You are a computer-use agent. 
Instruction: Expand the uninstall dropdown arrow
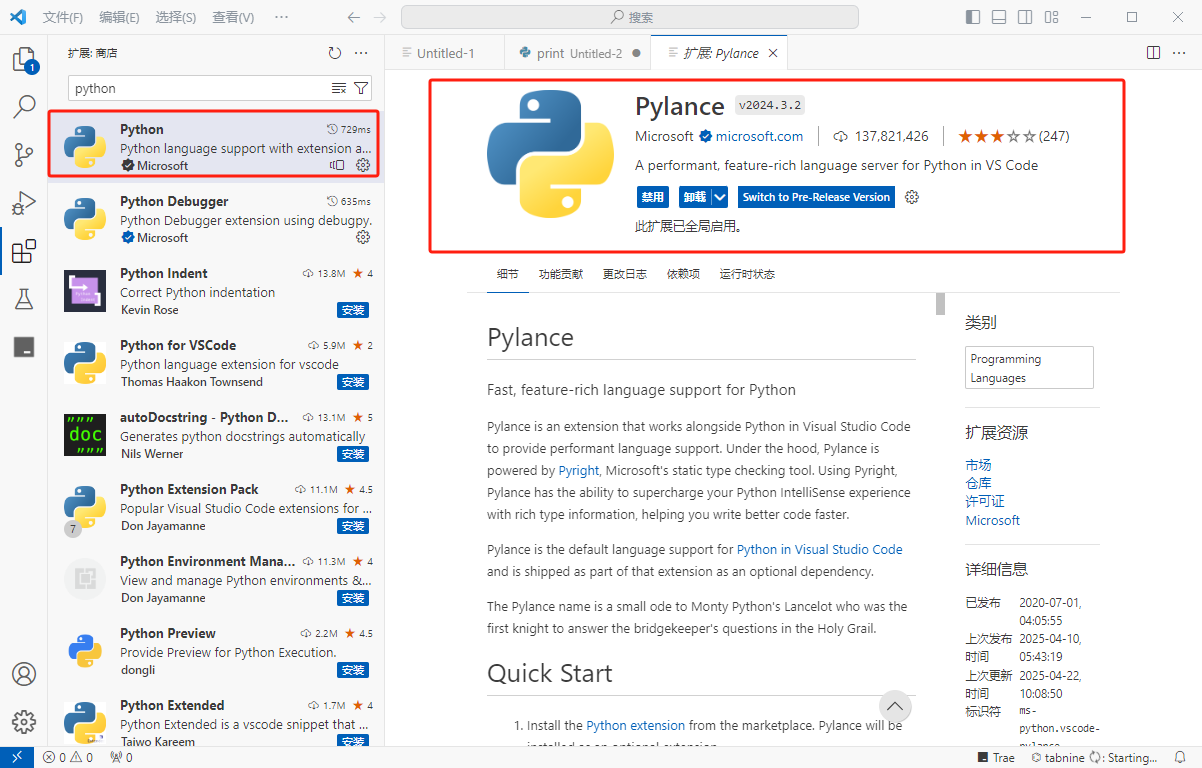720,197
